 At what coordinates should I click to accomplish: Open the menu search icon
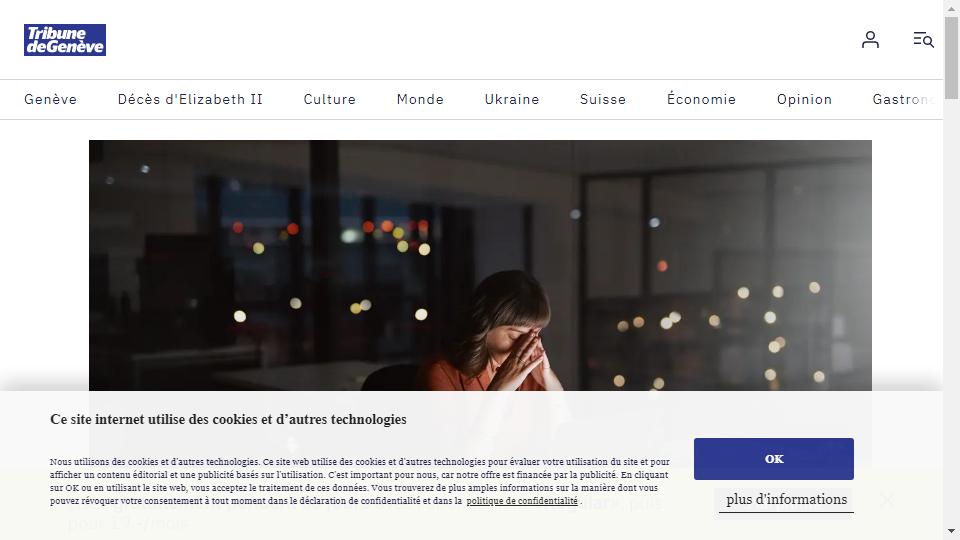click(923, 40)
